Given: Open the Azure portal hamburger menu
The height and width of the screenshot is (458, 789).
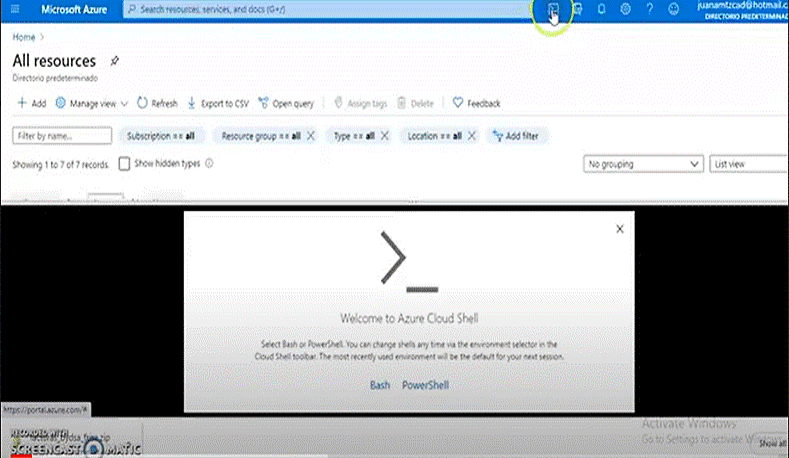Looking at the screenshot, I should tap(15, 9).
